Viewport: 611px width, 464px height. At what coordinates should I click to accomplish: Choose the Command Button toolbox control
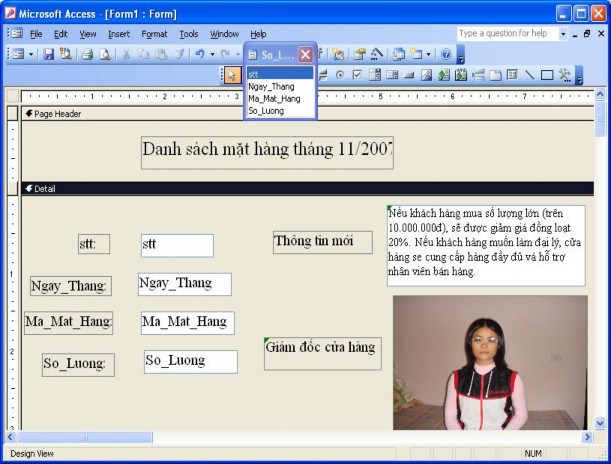coord(409,75)
